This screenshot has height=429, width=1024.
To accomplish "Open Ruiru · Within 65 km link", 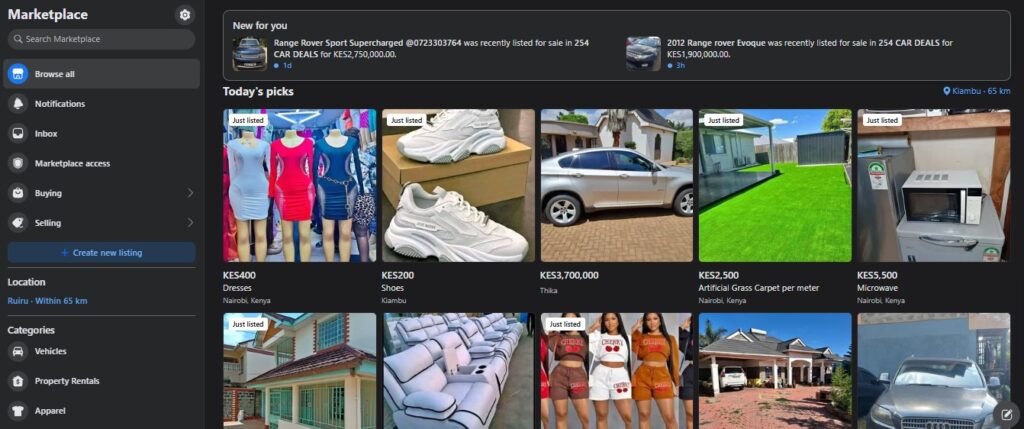I will point(47,301).
